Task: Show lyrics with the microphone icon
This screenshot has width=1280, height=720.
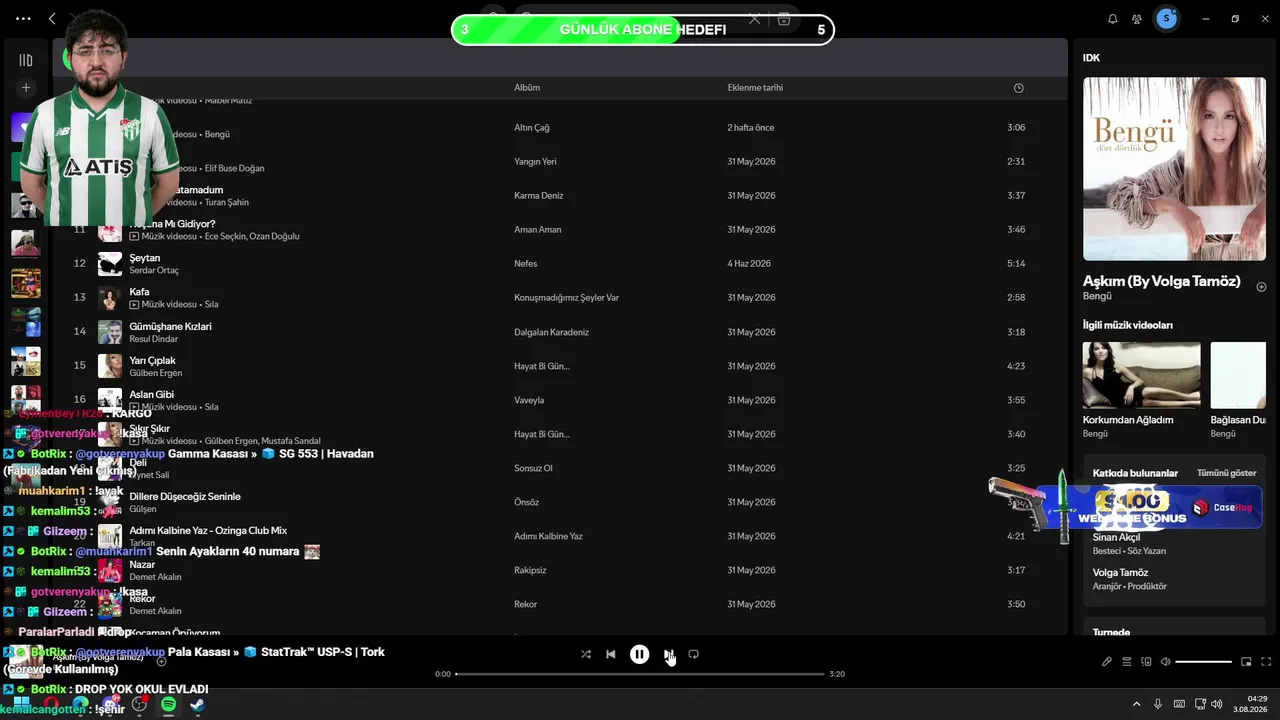Action: [x=1107, y=662]
